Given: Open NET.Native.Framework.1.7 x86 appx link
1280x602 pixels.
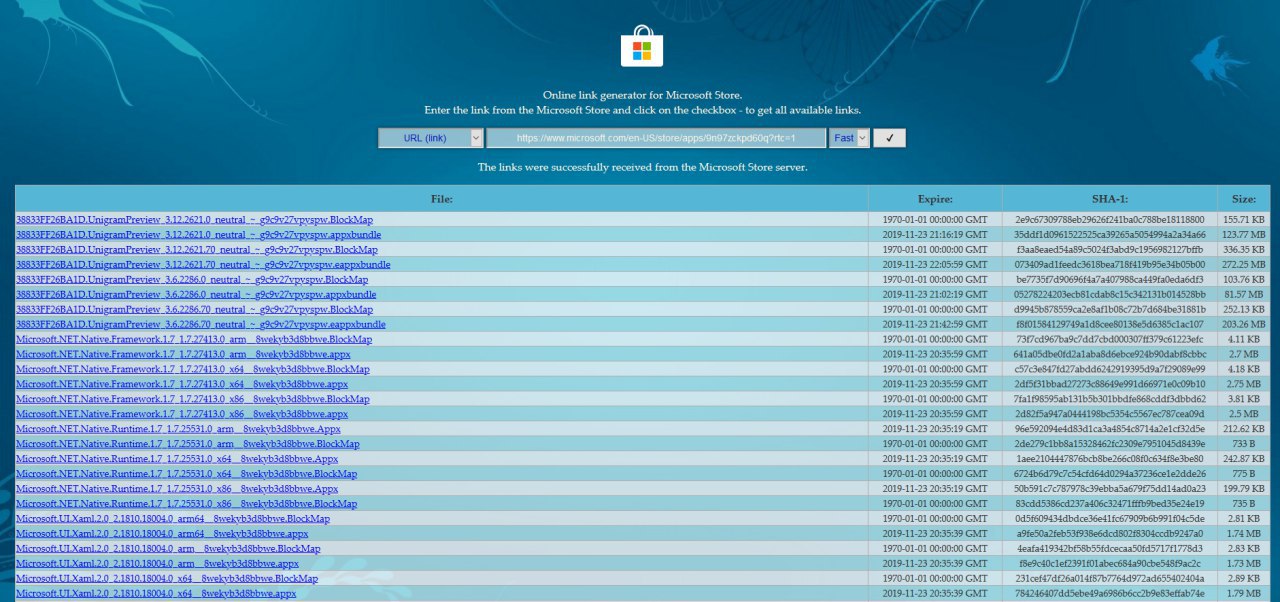Looking at the screenshot, I should tap(182, 414).
